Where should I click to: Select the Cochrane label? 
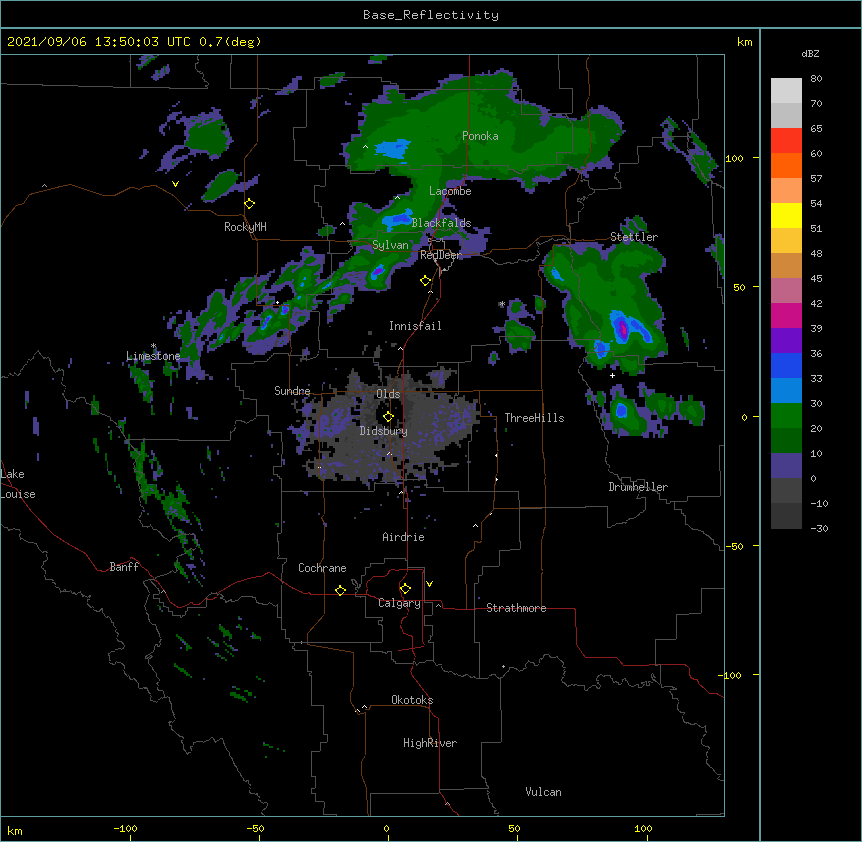322,568
